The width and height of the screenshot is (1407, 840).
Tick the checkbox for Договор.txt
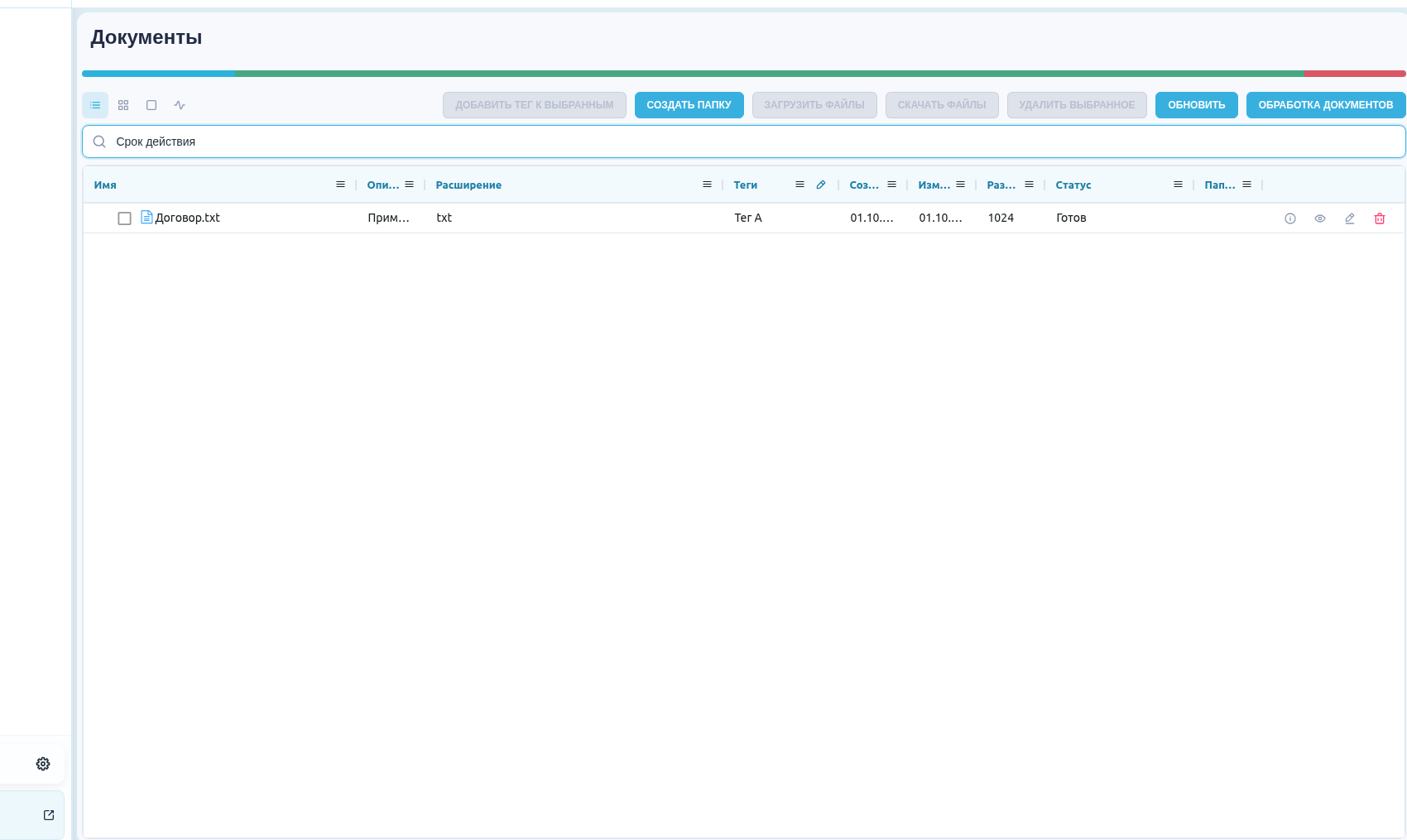click(124, 218)
